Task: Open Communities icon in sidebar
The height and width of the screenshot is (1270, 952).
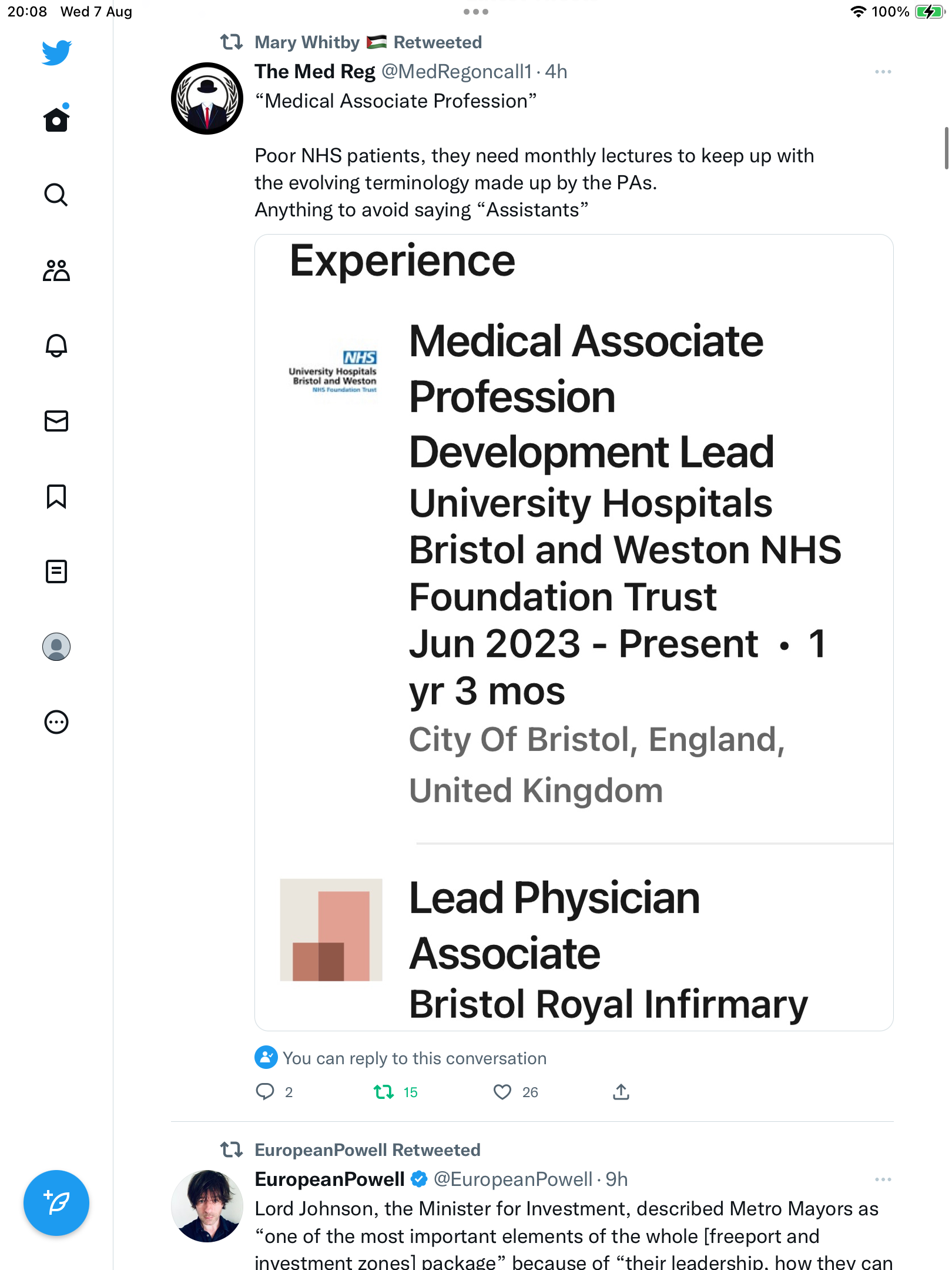Action: coord(56,270)
